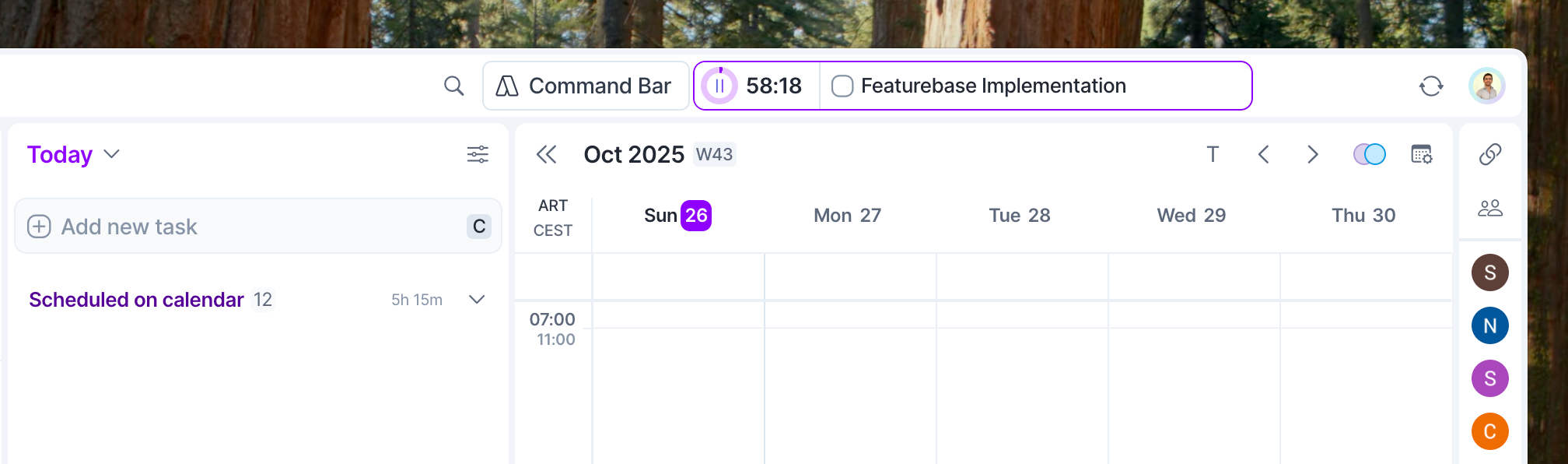Pause the running focus timer
The width and height of the screenshot is (1568, 464).
coord(719,86)
